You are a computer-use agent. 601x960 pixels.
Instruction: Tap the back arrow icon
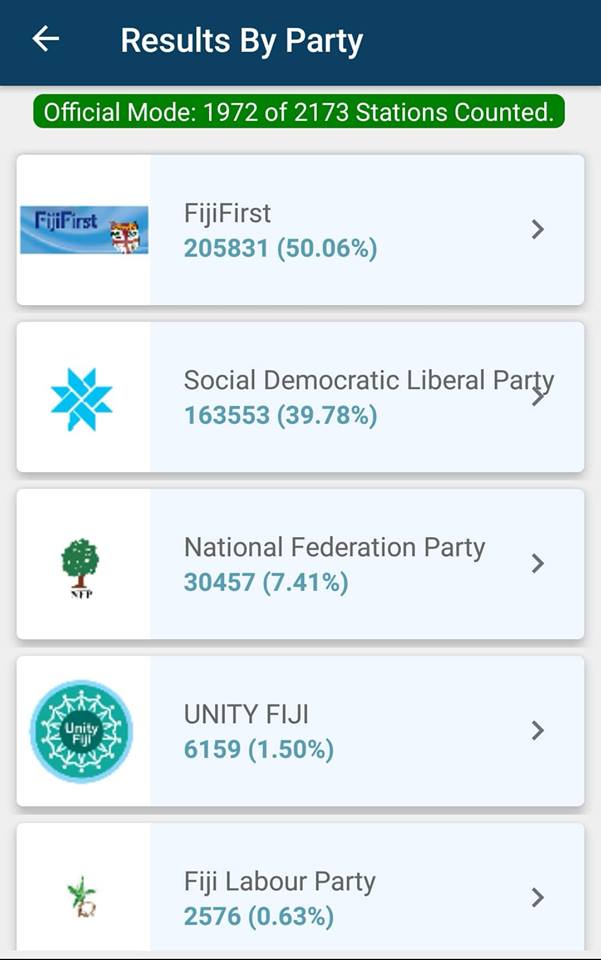tap(46, 40)
